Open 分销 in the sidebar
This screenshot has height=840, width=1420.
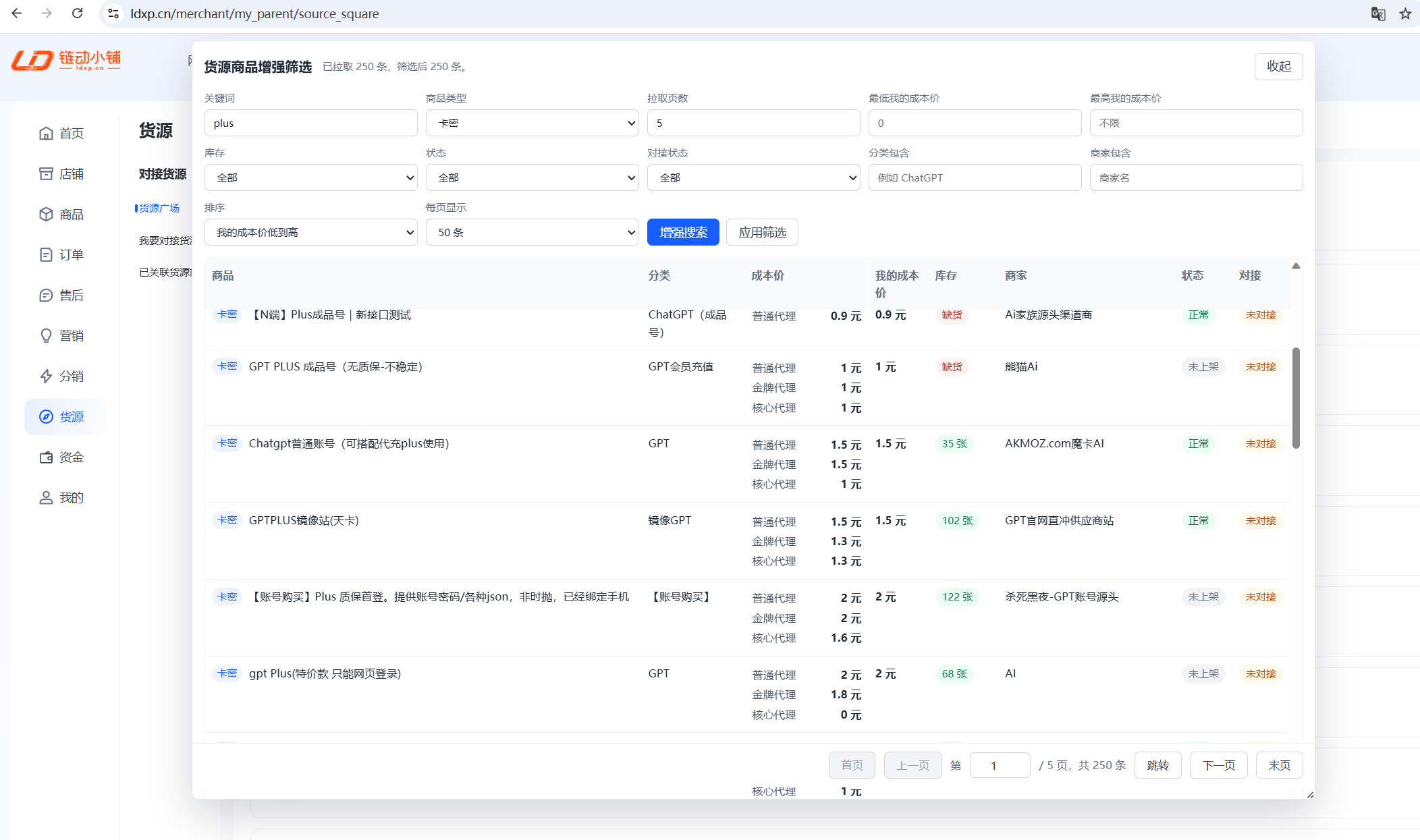(65, 376)
